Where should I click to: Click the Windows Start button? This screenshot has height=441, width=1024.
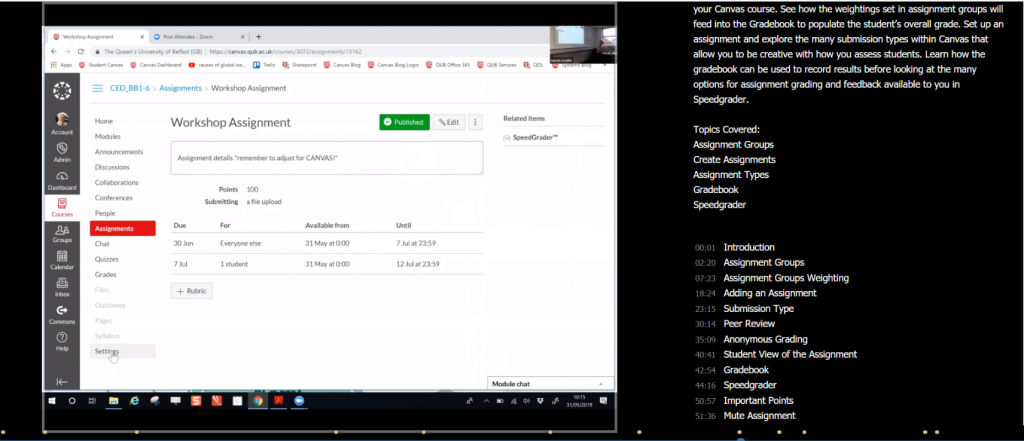[53, 400]
